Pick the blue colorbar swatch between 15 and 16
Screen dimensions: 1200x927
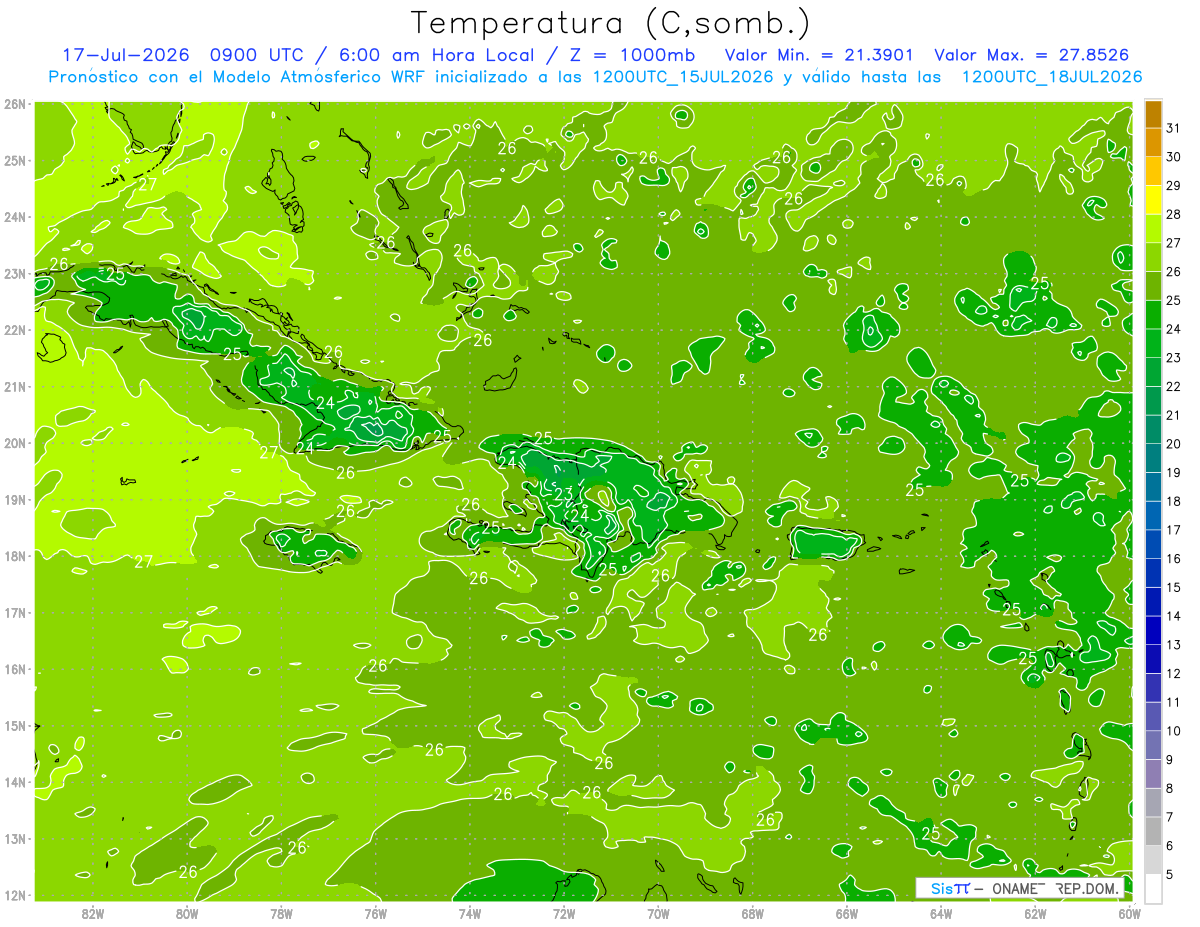coord(1153,573)
